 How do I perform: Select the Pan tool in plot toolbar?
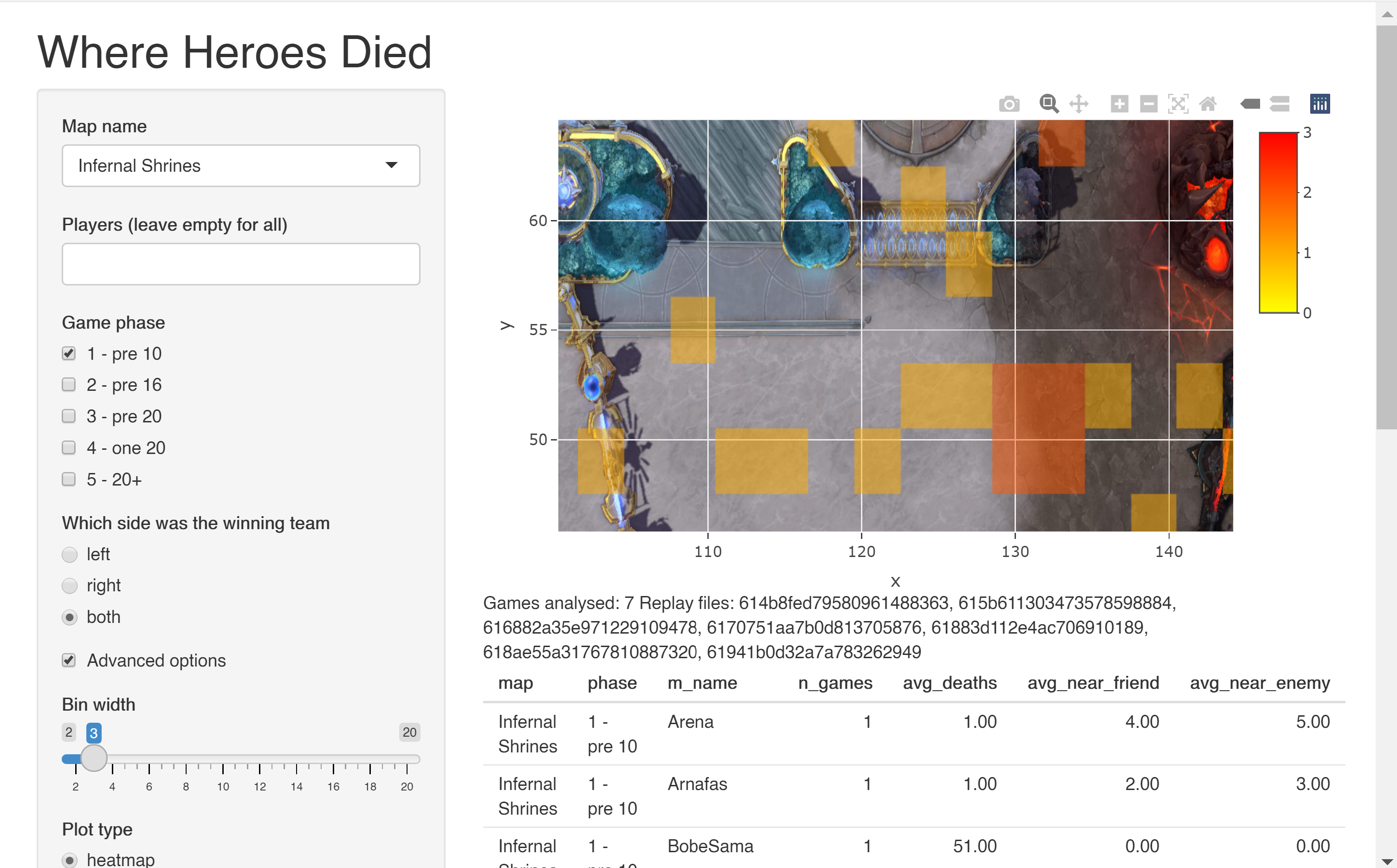pyautogui.click(x=1079, y=104)
